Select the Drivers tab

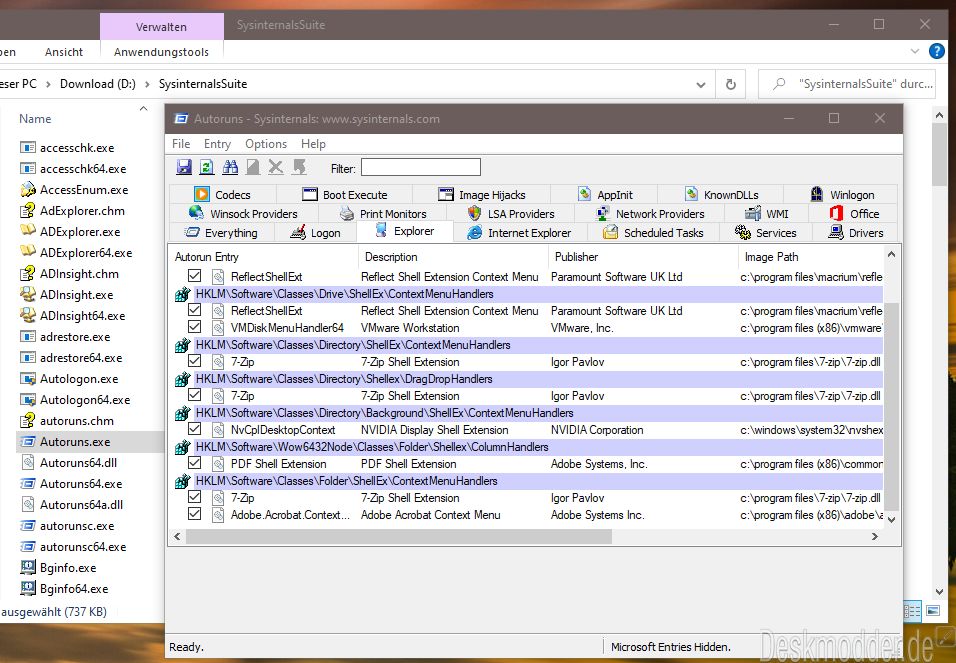[x=855, y=232]
